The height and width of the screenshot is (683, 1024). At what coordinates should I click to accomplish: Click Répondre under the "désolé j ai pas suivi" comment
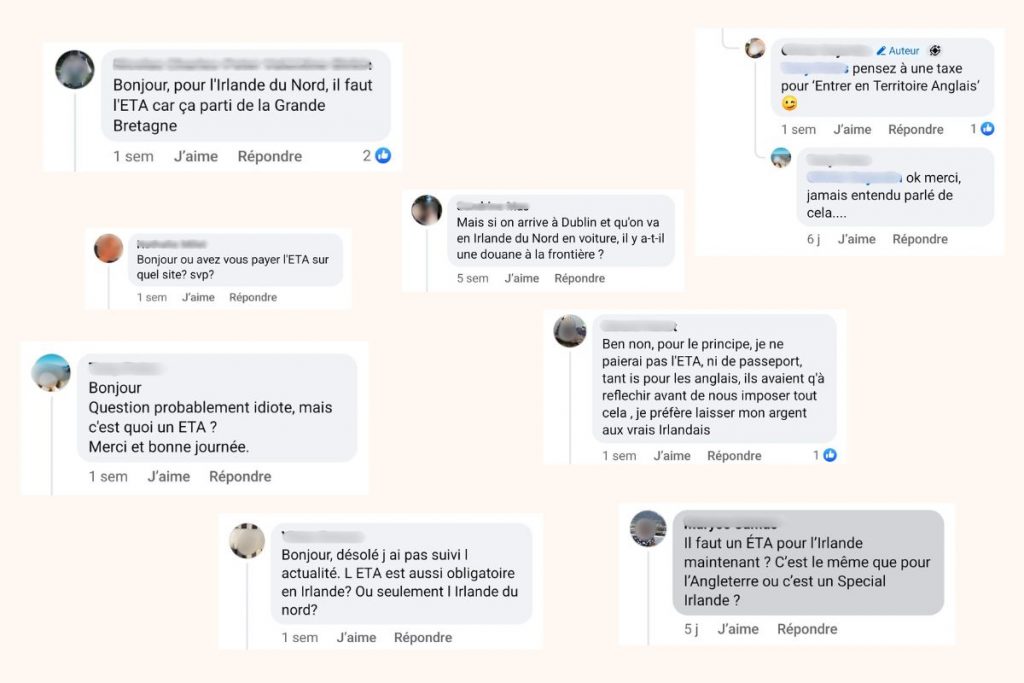pos(422,637)
